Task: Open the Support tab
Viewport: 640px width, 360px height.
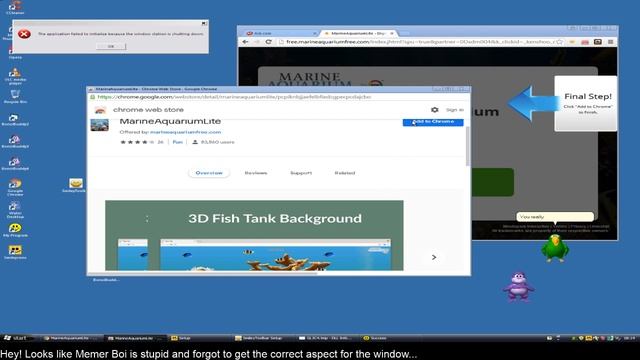Action: tap(301, 173)
